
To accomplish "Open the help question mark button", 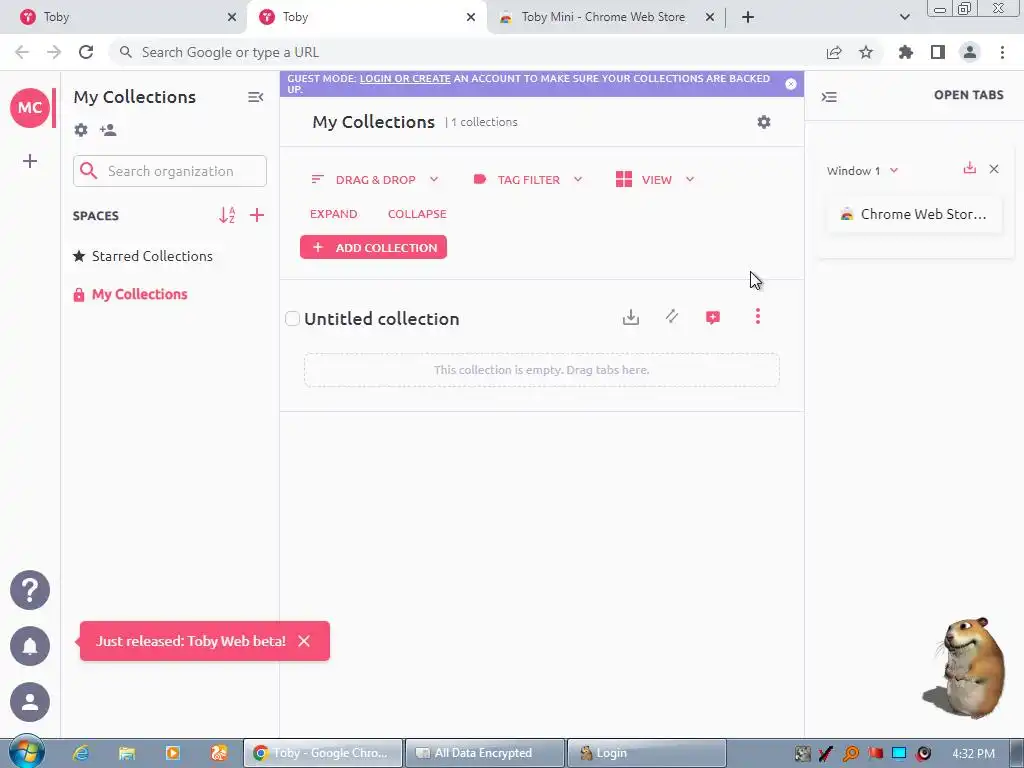I will pyautogui.click(x=29, y=590).
